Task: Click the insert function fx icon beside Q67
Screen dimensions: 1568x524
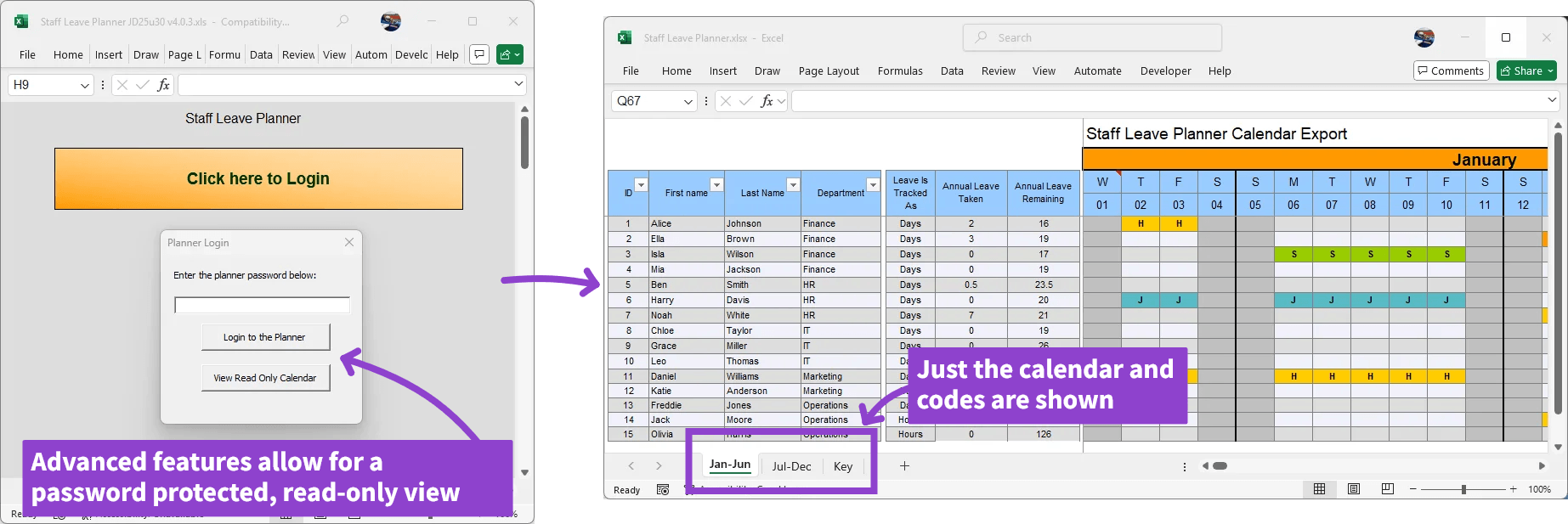Action: pos(767,101)
